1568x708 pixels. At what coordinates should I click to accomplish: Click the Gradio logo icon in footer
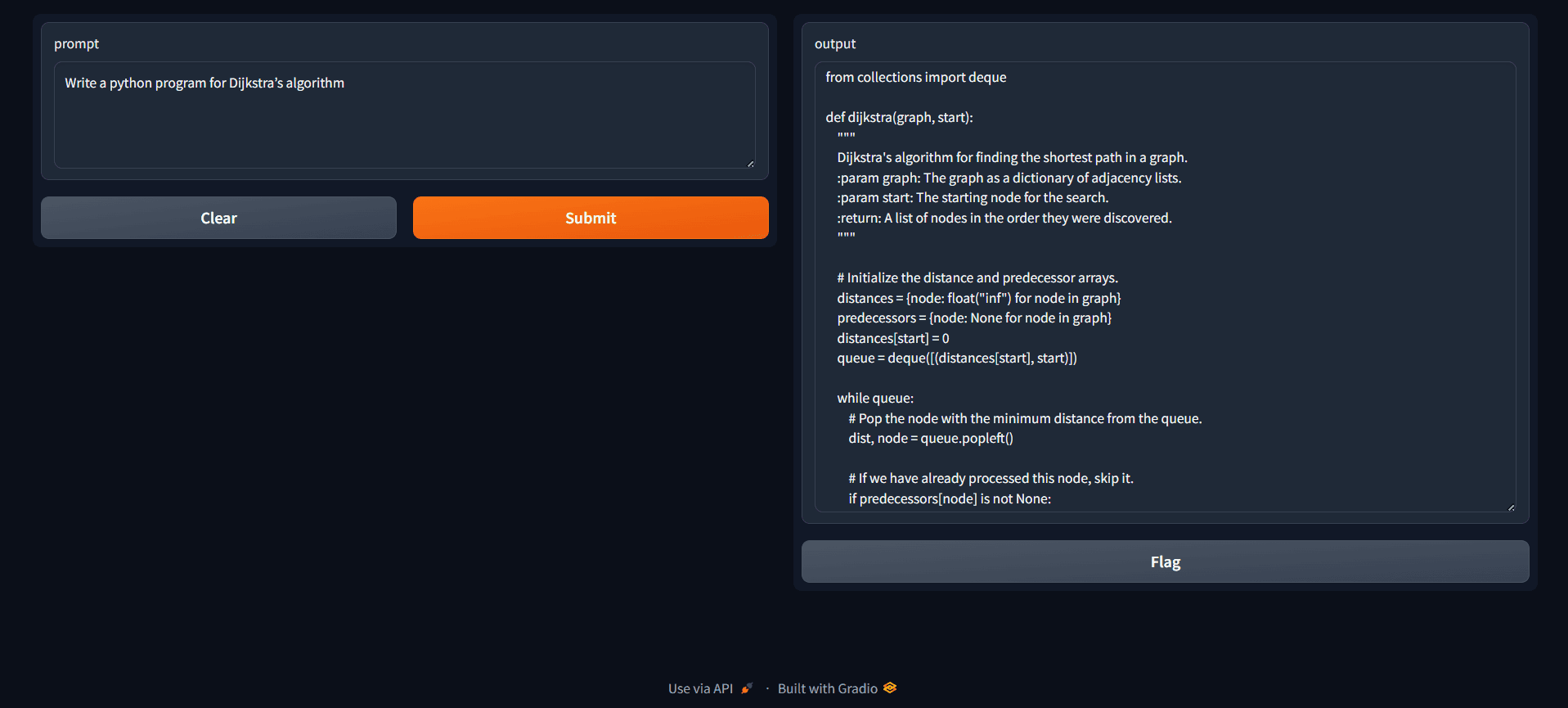point(890,688)
